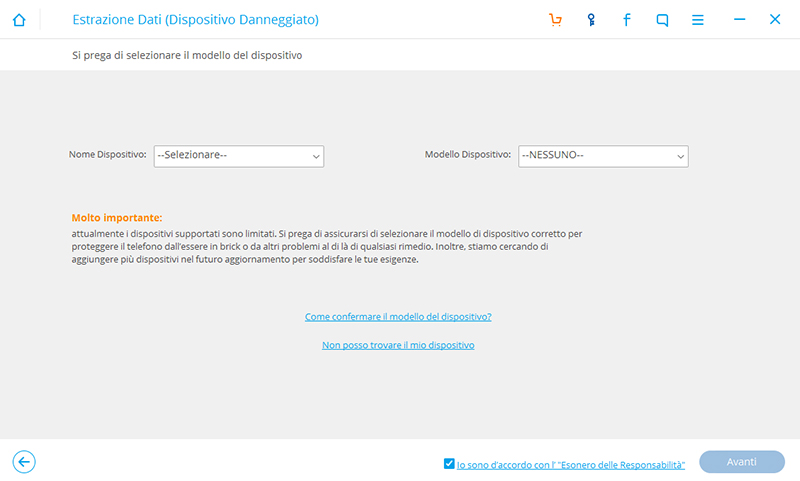Image resolution: width=800 pixels, height=481 pixels.
Task: Open the hamburger menu
Action: coord(697,20)
